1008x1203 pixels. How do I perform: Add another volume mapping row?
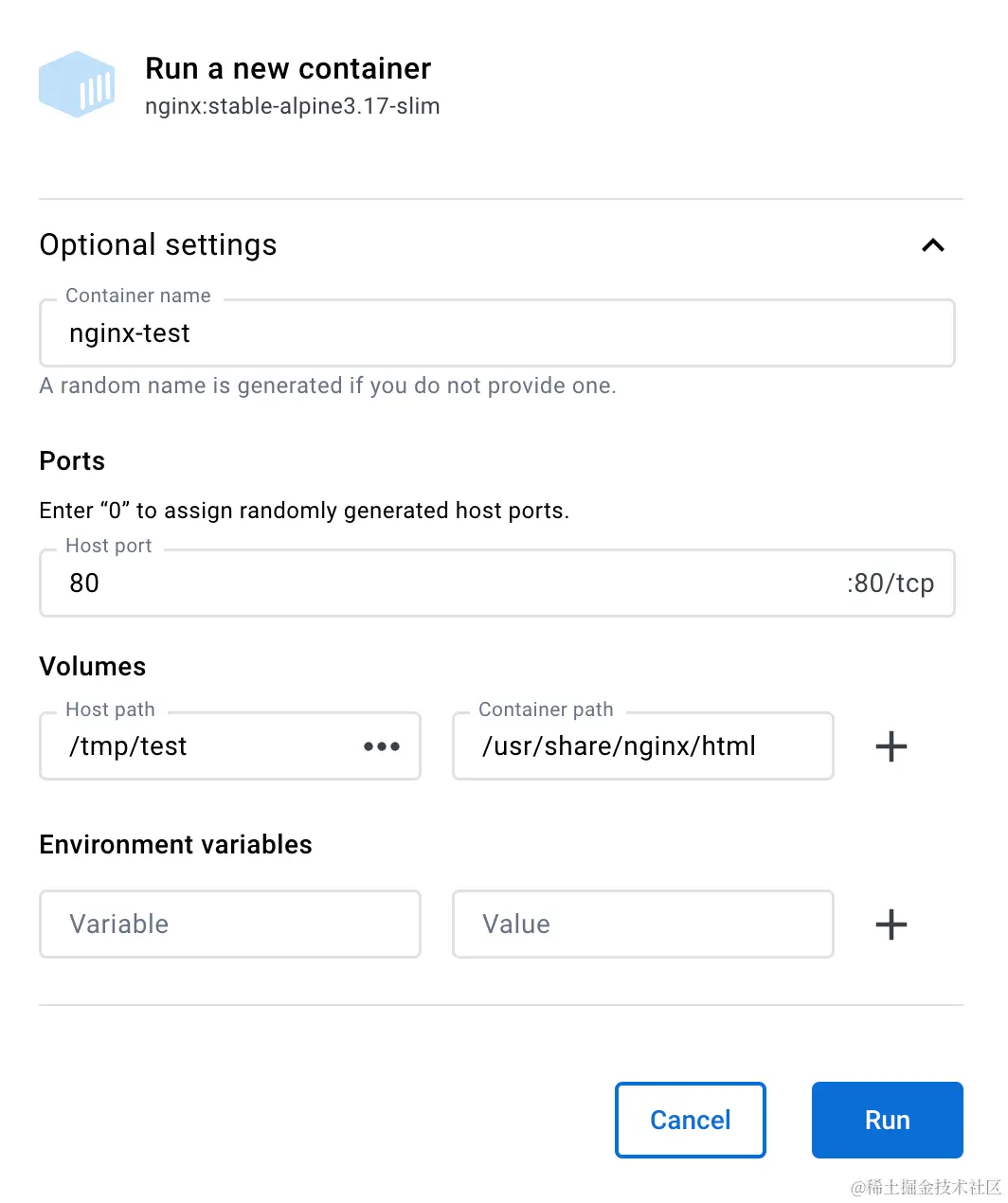point(891,746)
